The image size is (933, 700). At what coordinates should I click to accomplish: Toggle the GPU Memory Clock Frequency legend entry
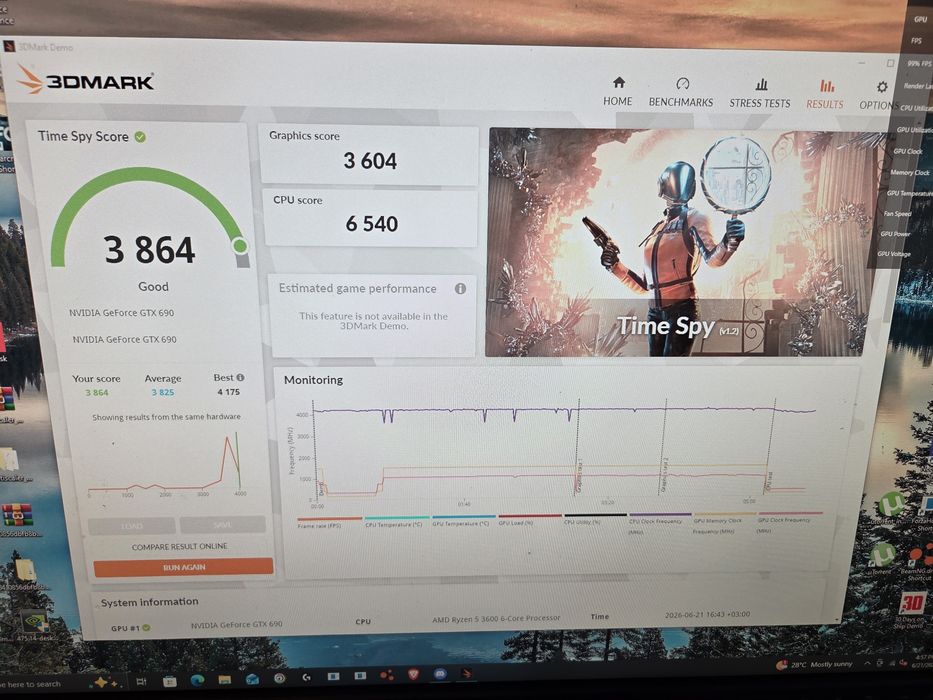[724, 522]
